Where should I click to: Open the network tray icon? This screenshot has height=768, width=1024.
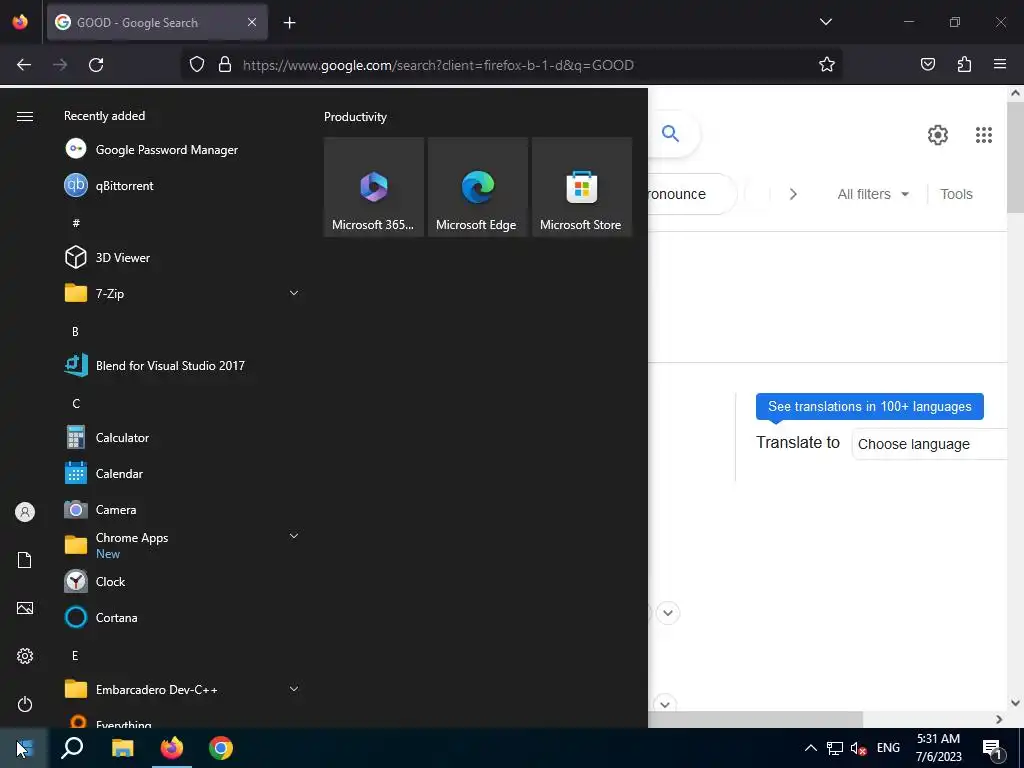point(835,748)
